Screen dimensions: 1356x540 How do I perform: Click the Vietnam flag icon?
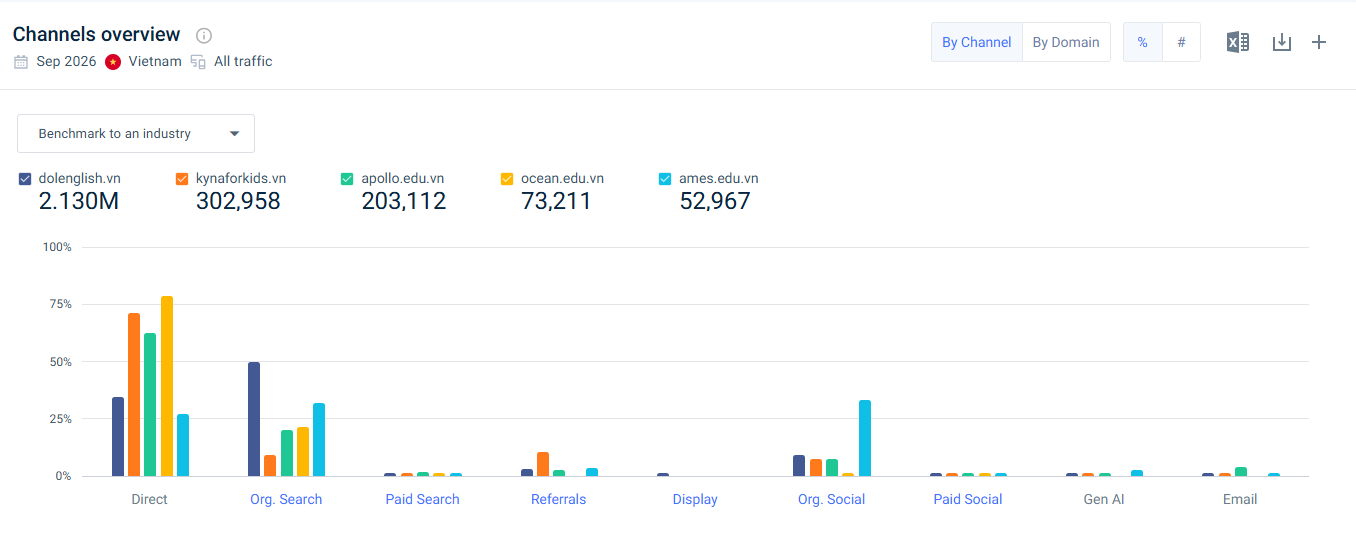[x=113, y=62]
